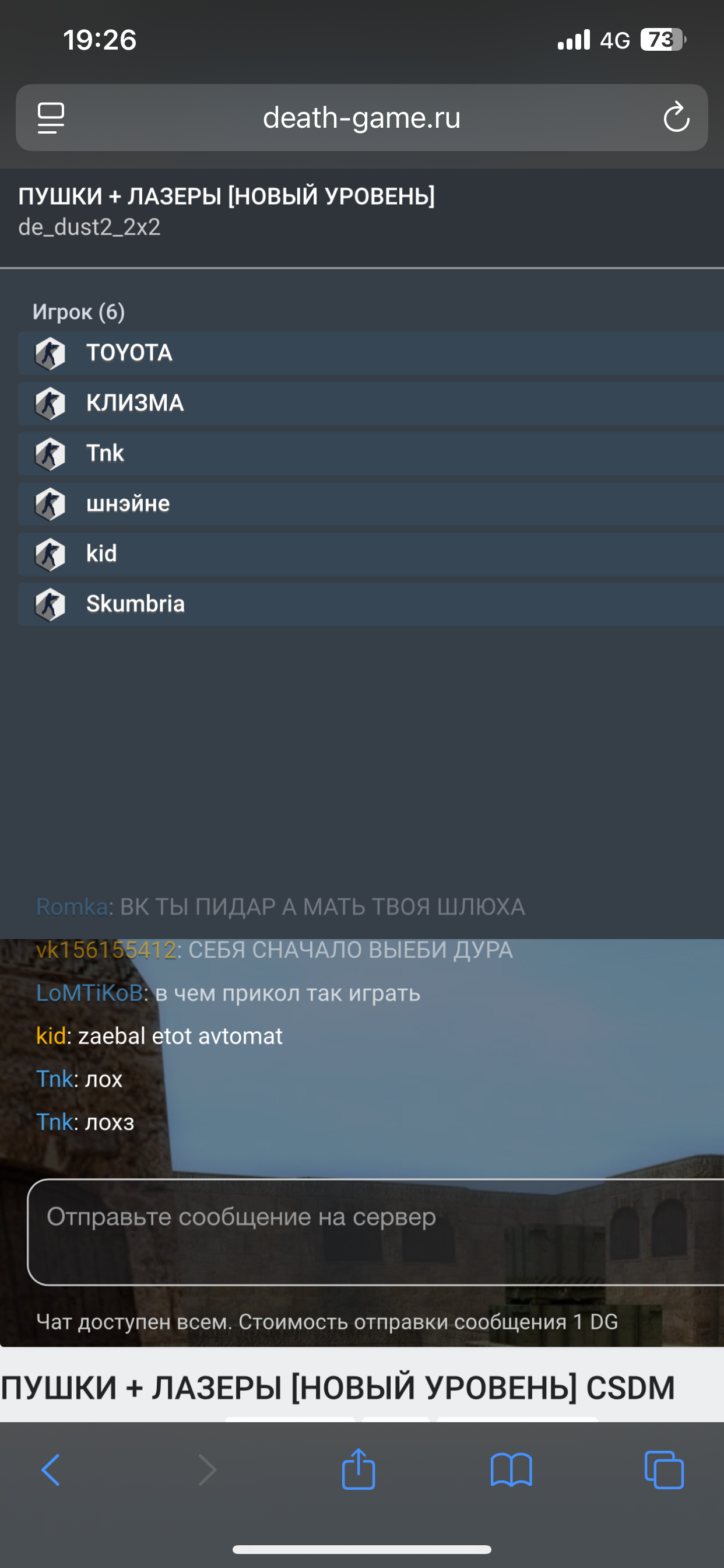The image size is (724, 1568).
Task: Reload the death-game.ru page
Action: [x=676, y=117]
